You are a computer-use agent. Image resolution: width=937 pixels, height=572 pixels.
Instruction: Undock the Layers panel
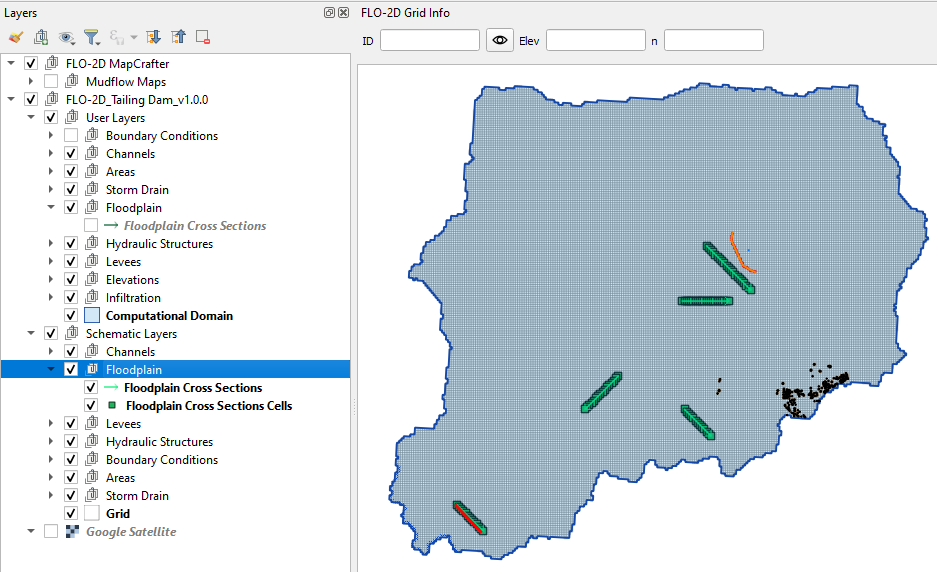pyautogui.click(x=329, y=13)
